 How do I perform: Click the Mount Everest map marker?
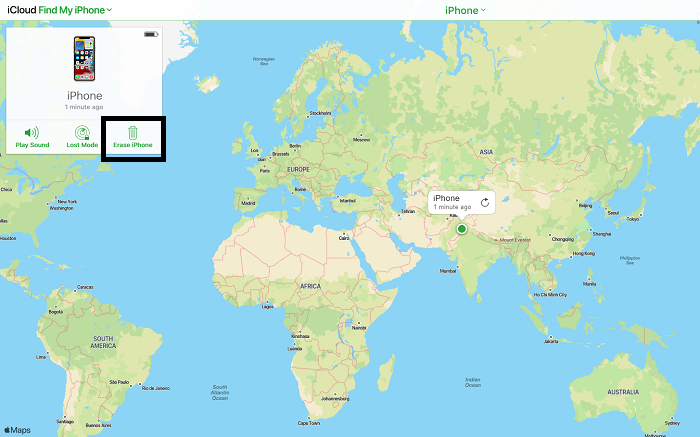497,240
